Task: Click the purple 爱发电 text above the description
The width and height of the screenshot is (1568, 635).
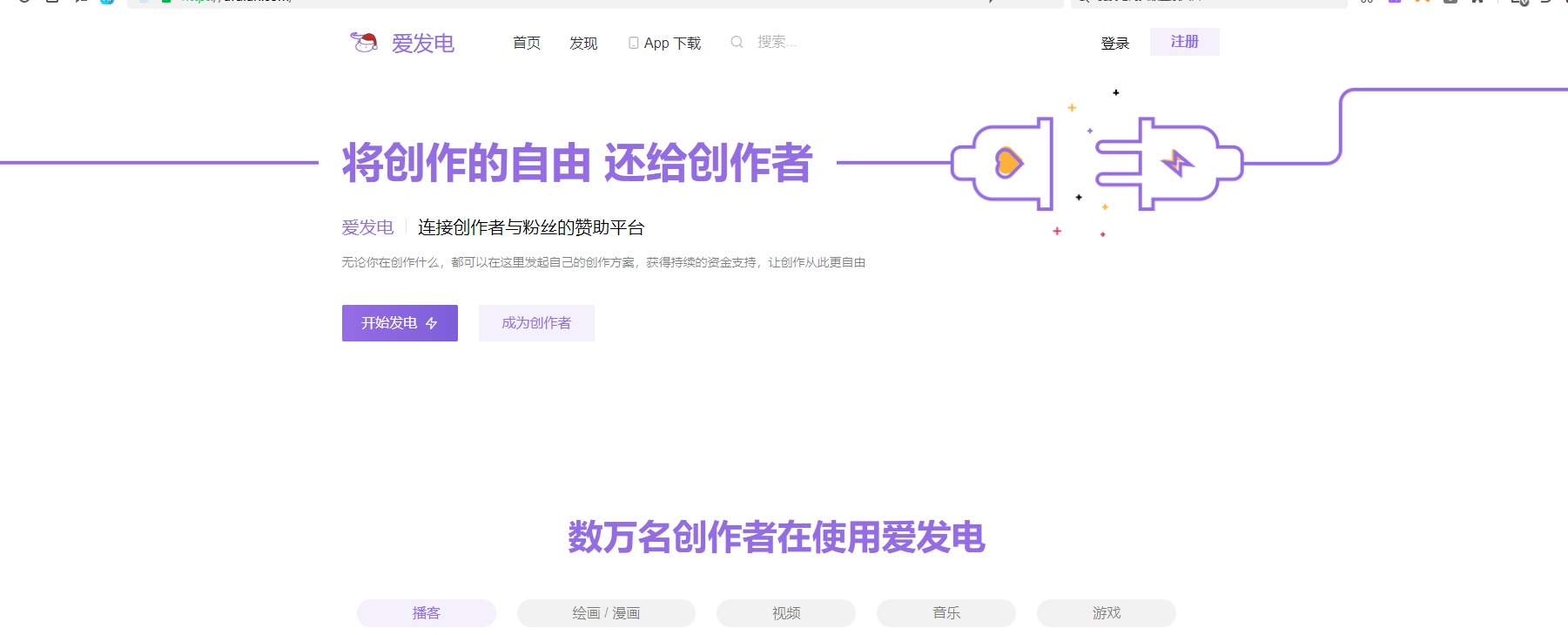Action: [x=367, y=227]
